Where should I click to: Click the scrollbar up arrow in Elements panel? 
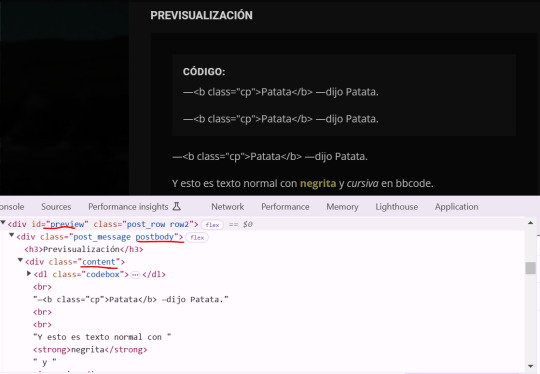(x=531, y=223)
